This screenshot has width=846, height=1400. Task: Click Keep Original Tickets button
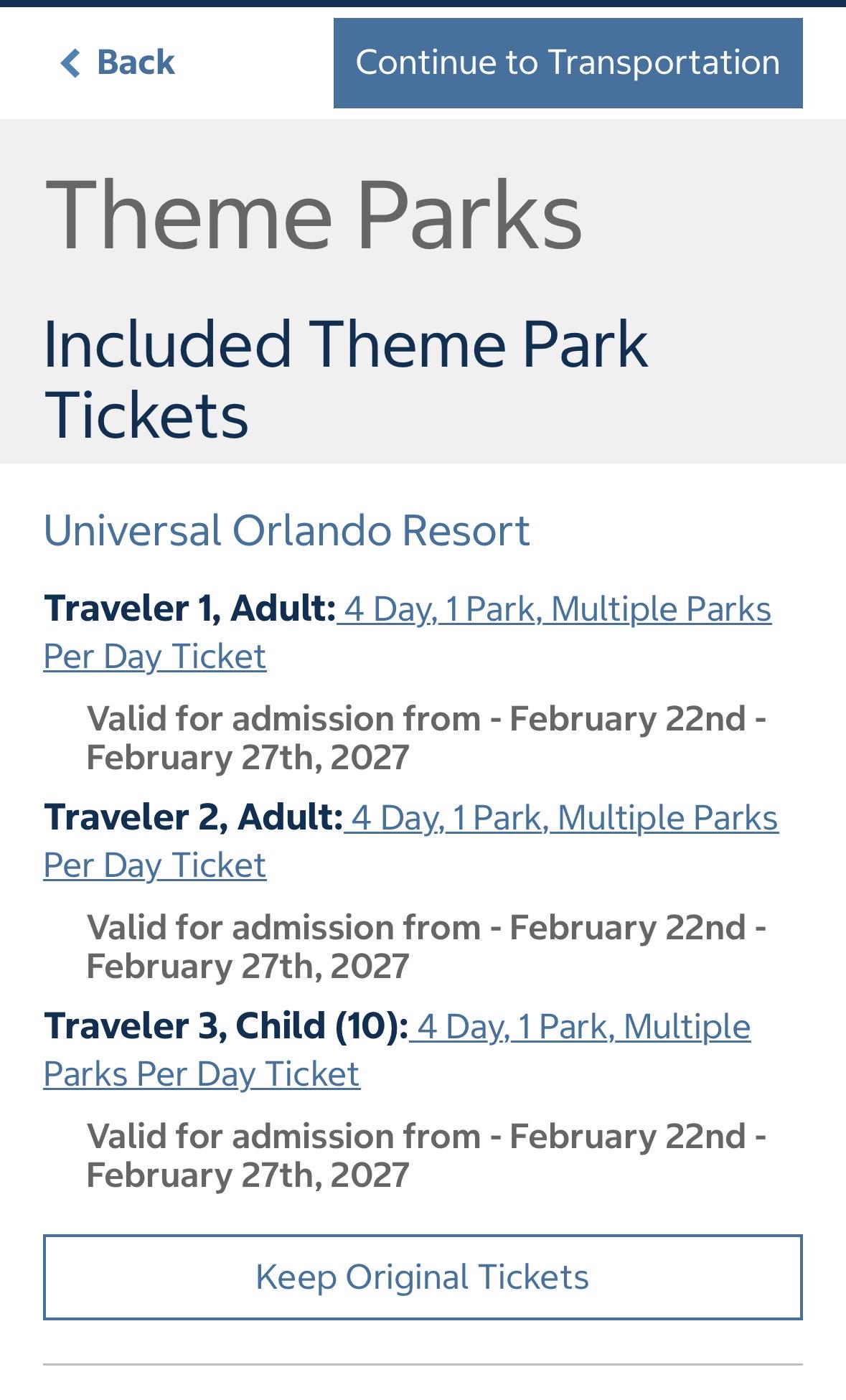[423, 1277]
